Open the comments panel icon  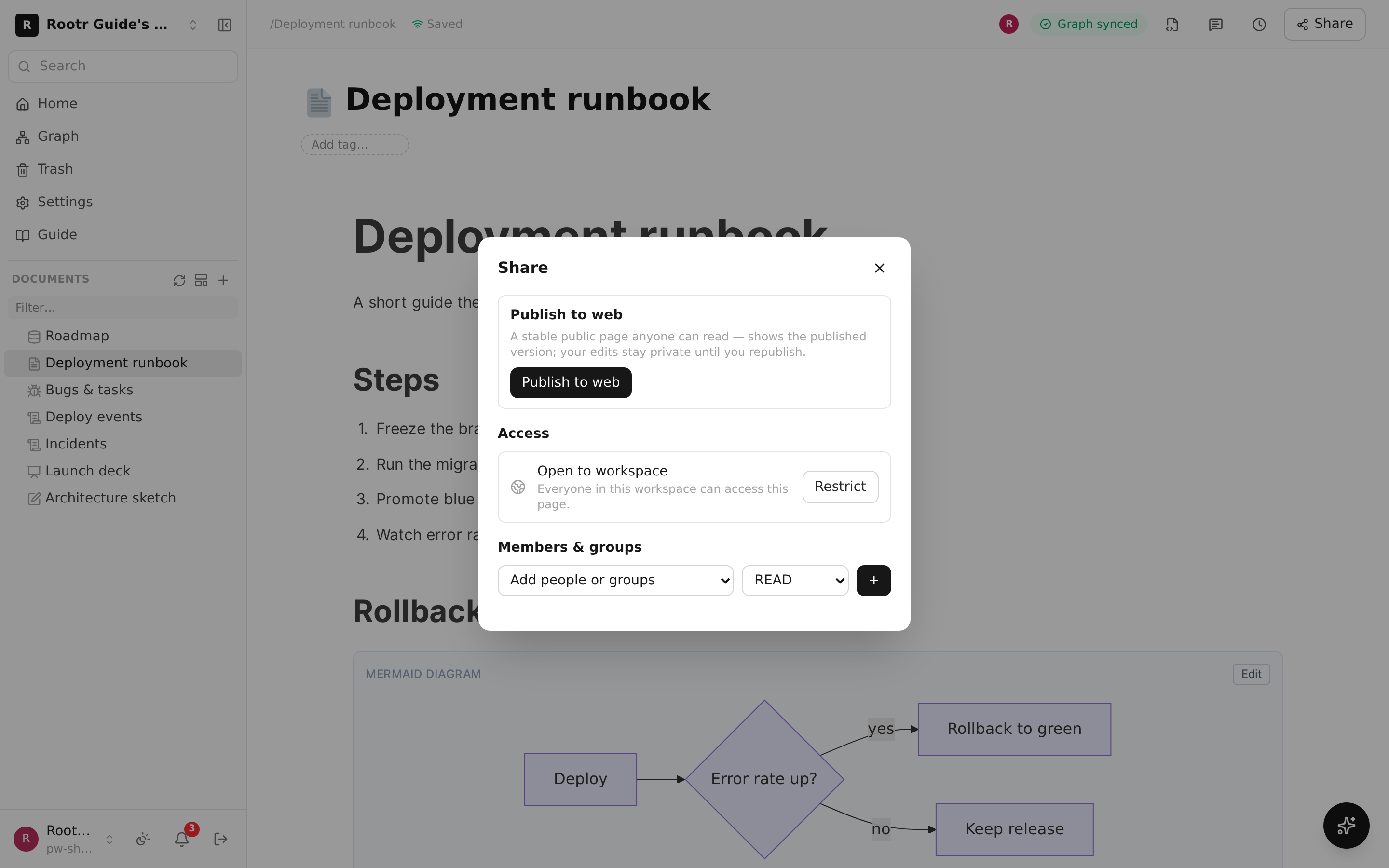tap(1215, 25)
